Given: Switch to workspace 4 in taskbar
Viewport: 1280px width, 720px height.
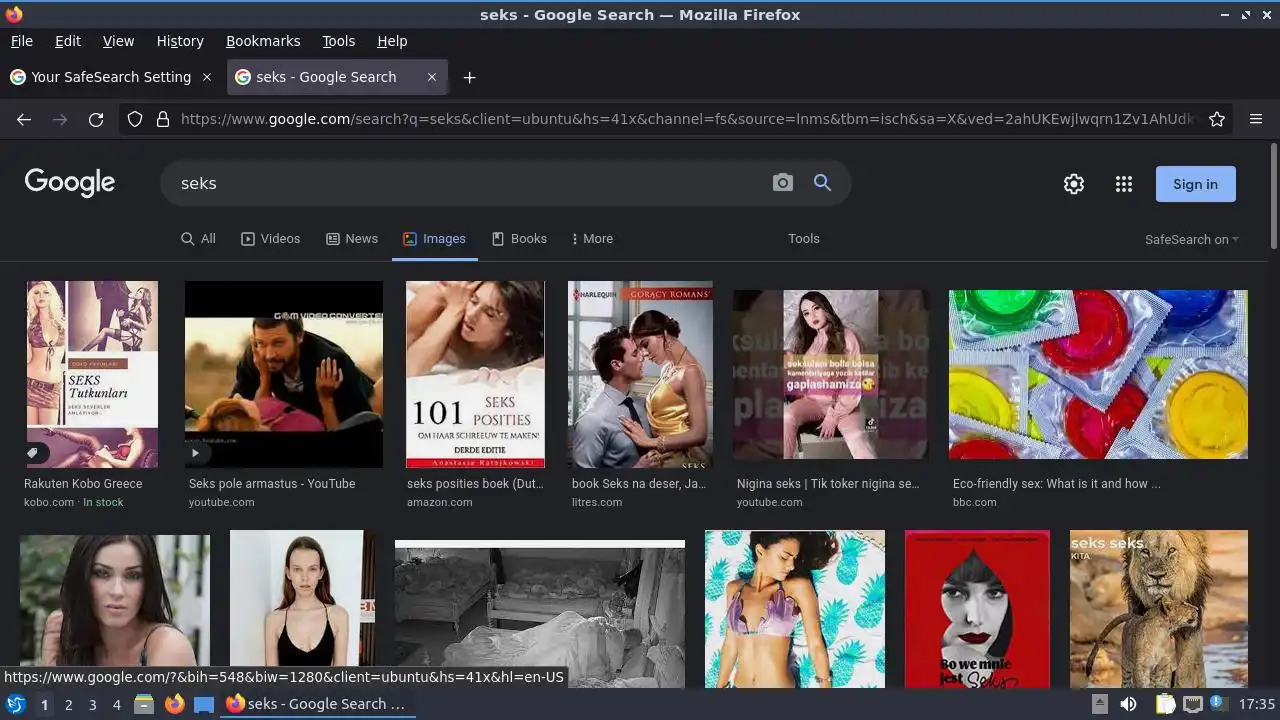Looking at the screenshot, I should pyautogui.click(x=116, y=704).
